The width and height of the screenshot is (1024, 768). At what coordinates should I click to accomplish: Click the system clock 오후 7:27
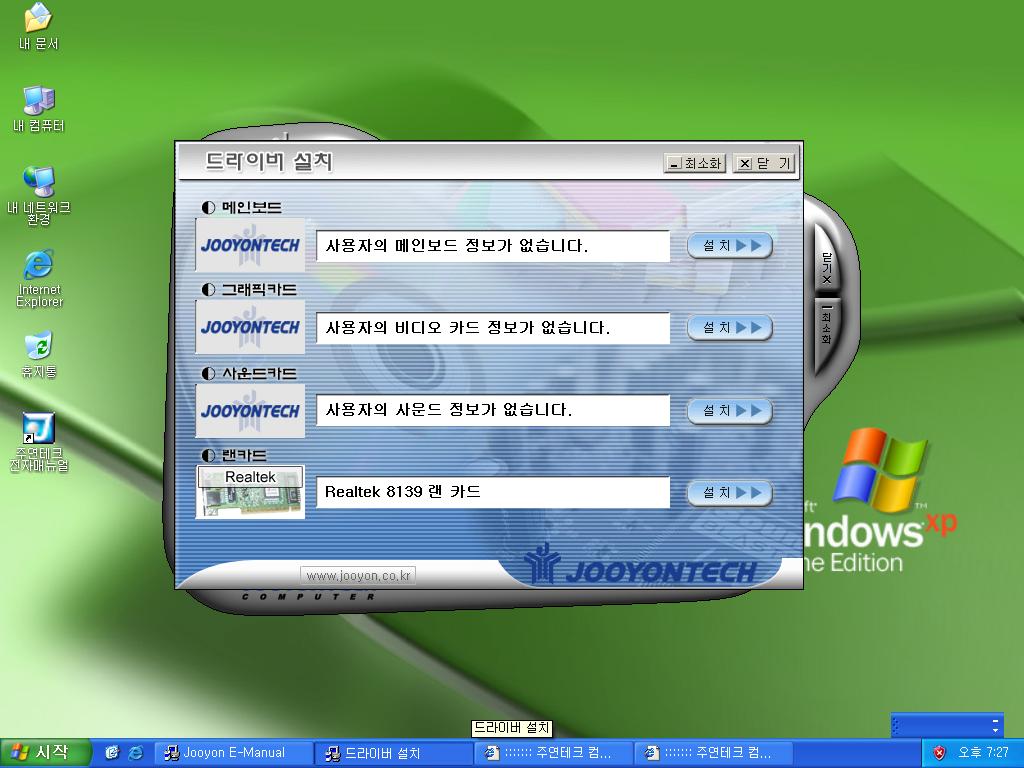[984, 753]
